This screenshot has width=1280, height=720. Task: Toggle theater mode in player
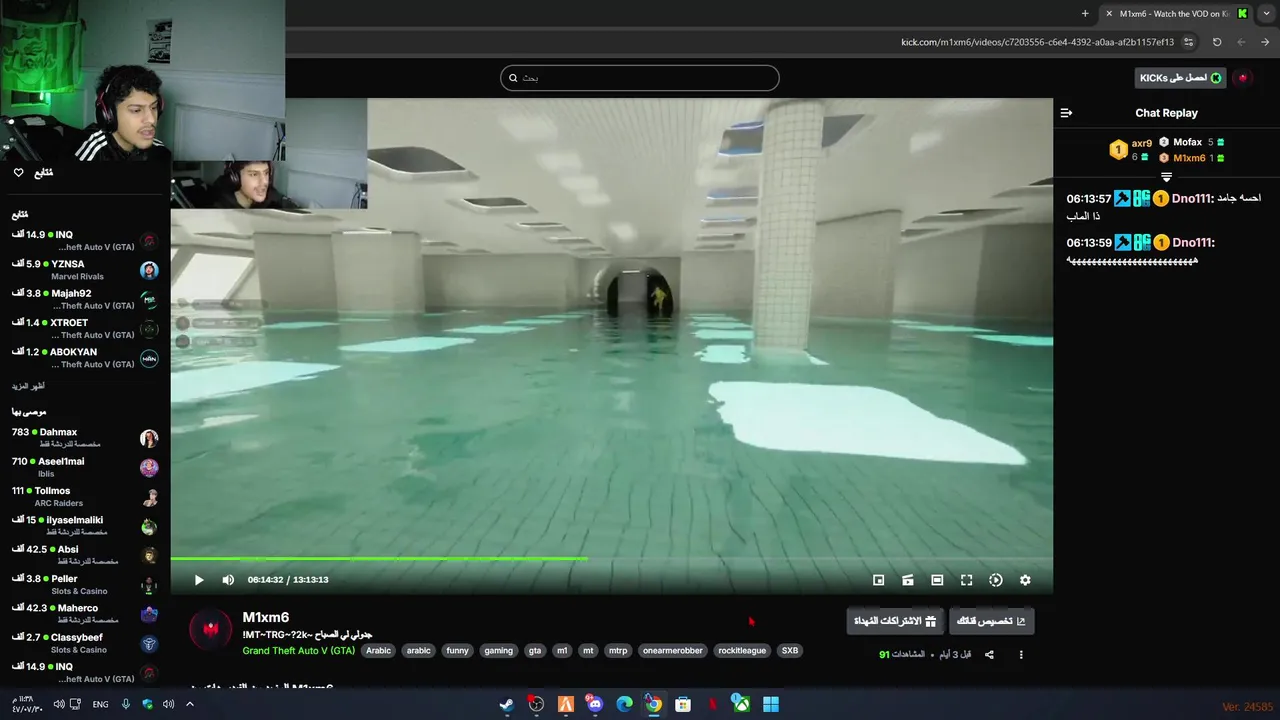tap(937, 580)
